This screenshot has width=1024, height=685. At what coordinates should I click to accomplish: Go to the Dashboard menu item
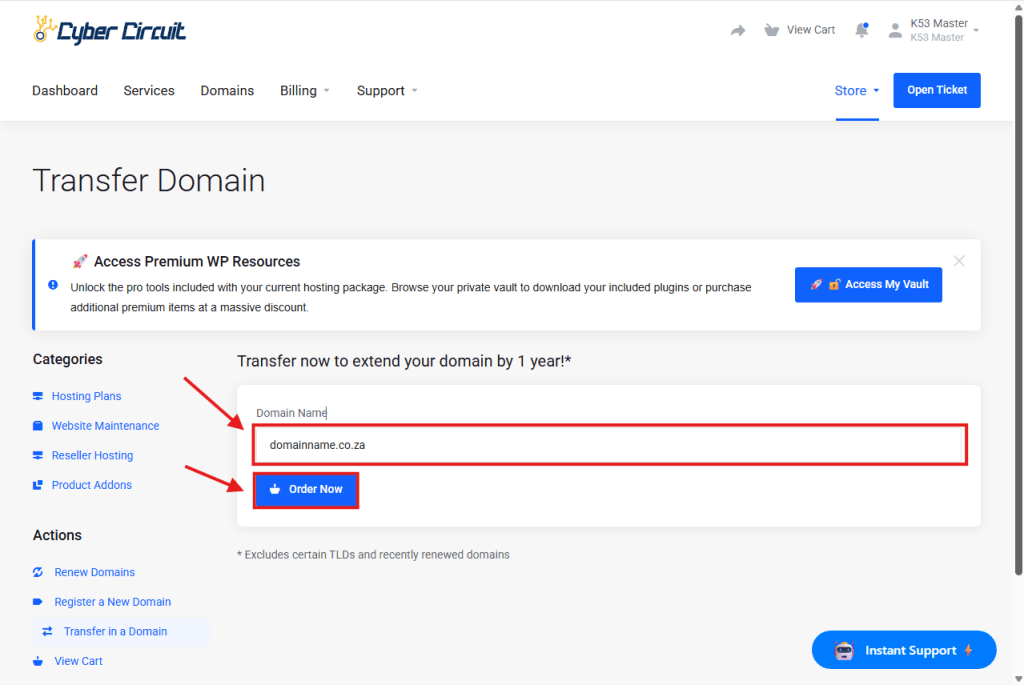(x=65, y=90)
